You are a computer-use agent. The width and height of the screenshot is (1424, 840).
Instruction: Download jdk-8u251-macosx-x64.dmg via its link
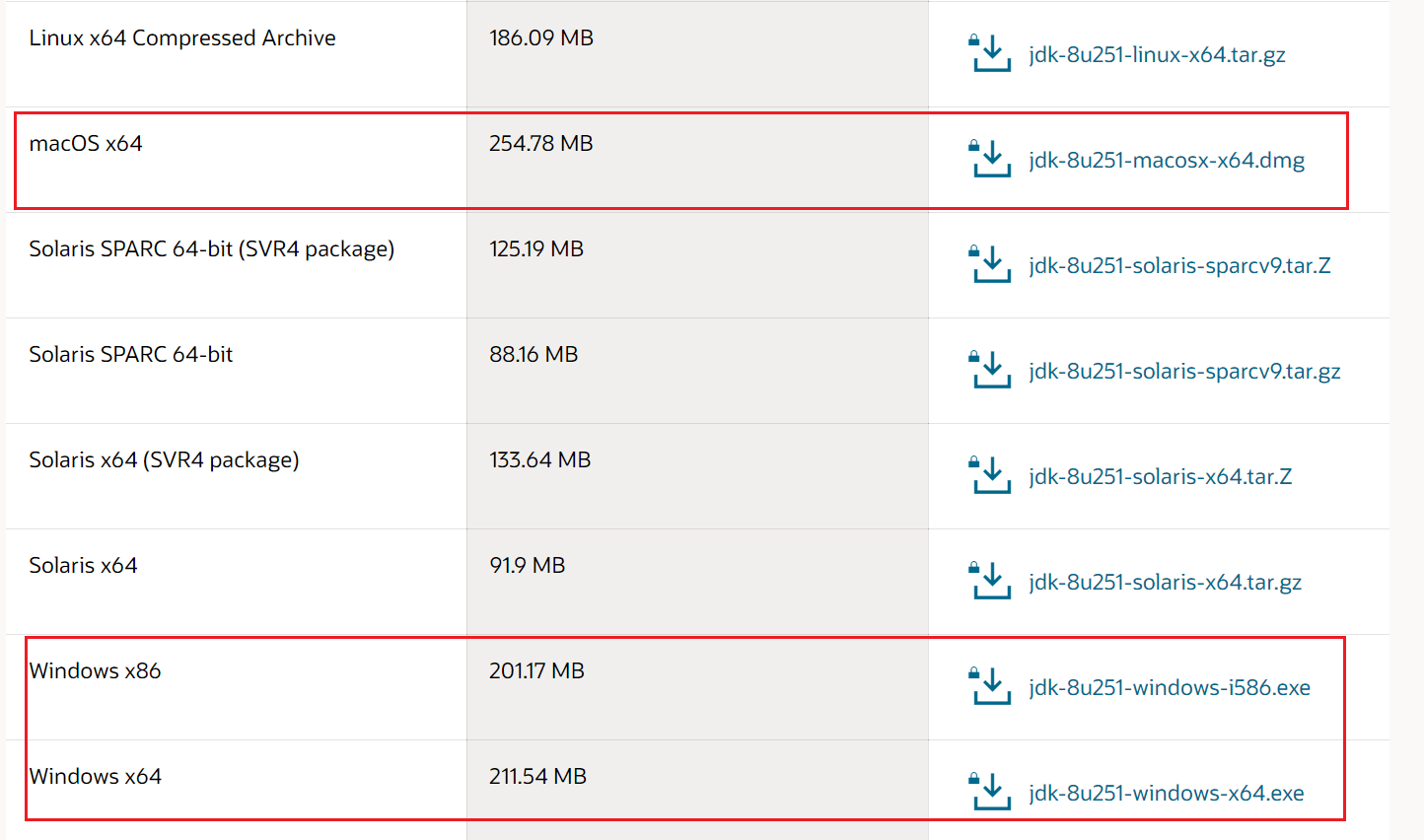coord(1167,161)
